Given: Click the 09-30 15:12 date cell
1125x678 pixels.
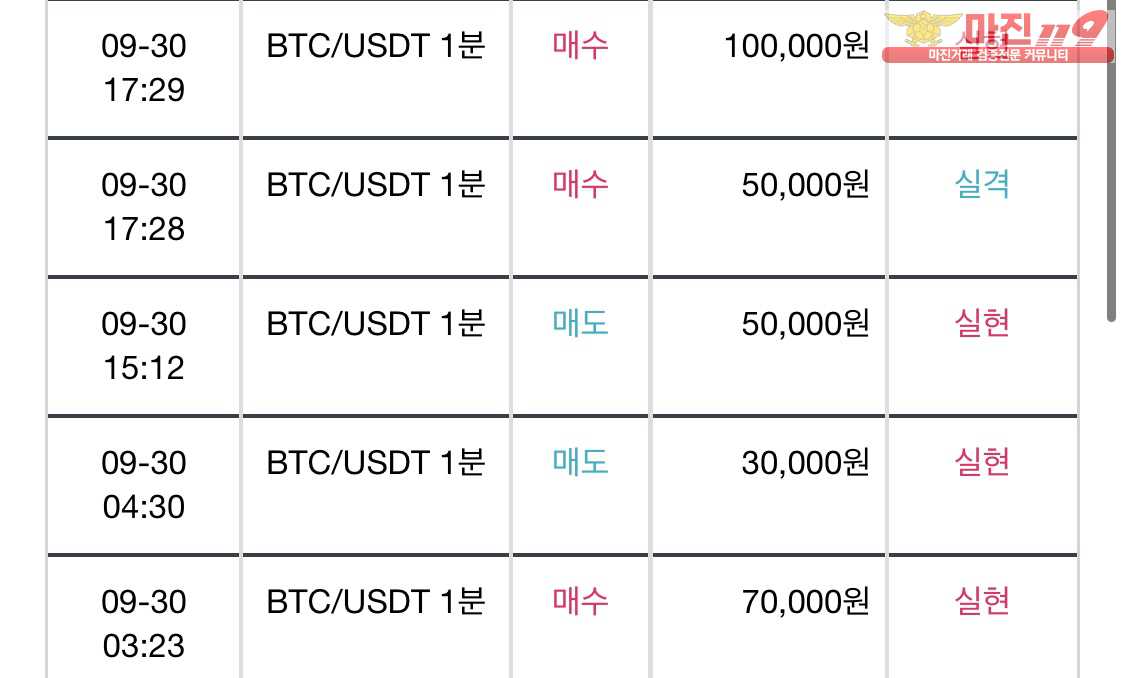Looking at the screenshot, I should point(143,346).
